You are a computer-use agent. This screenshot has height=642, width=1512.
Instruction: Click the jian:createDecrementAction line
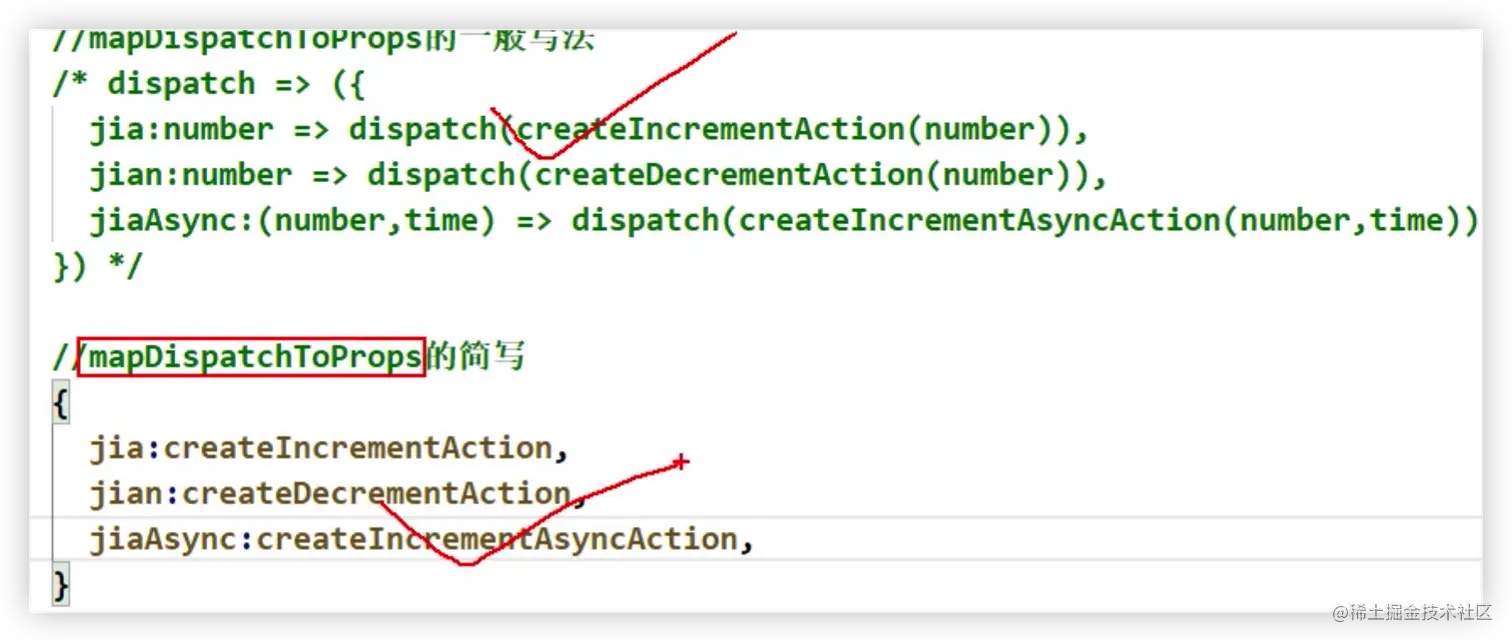point(338,494)
